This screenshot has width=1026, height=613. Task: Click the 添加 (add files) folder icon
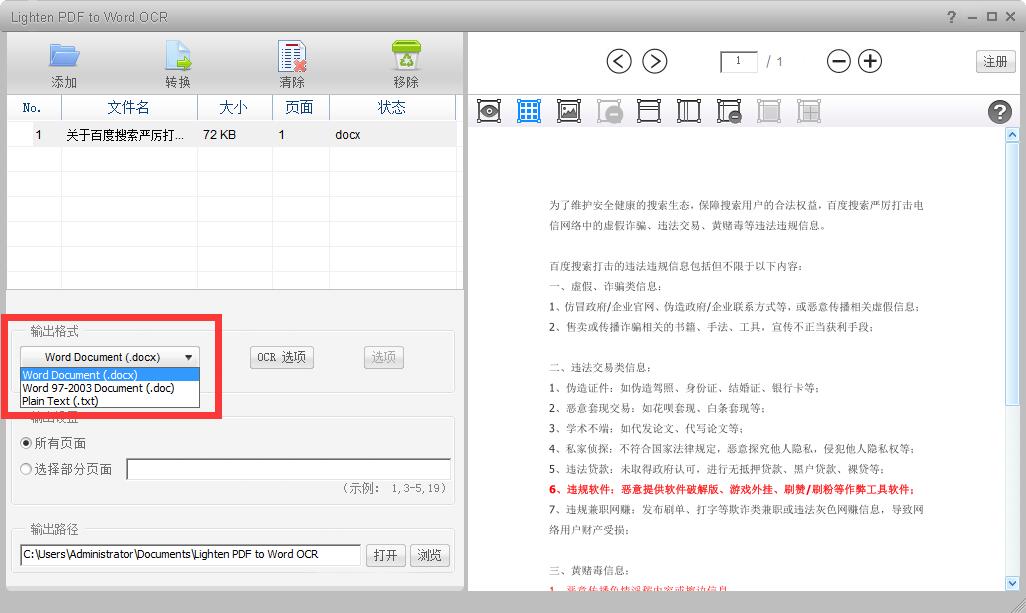coord(64,56)
